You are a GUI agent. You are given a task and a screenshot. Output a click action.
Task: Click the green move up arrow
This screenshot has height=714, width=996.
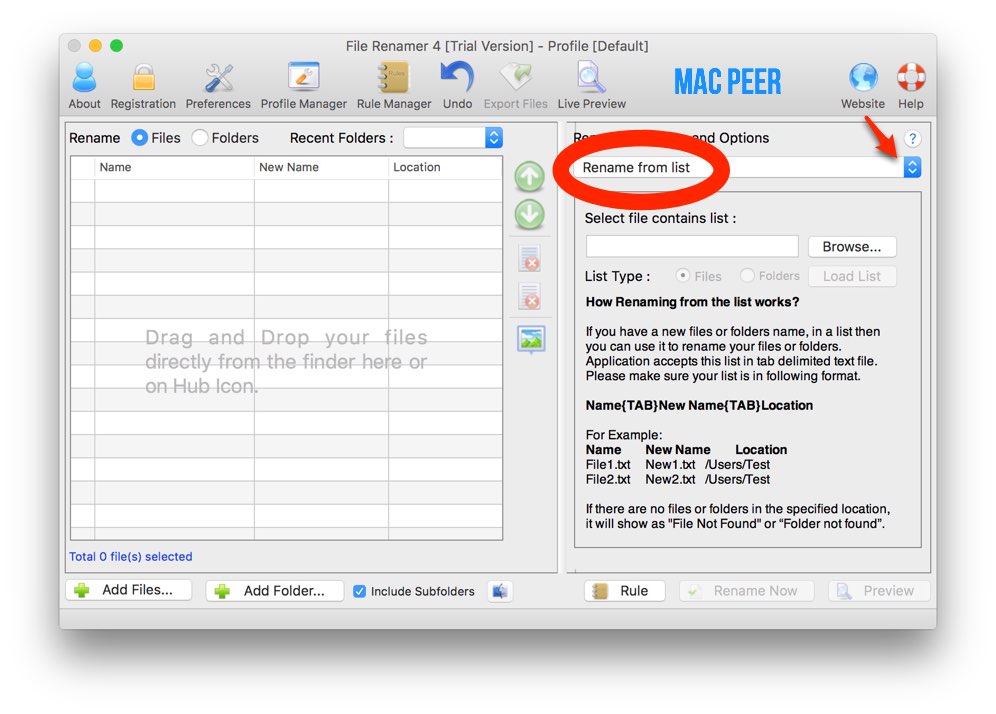[529, 177]
